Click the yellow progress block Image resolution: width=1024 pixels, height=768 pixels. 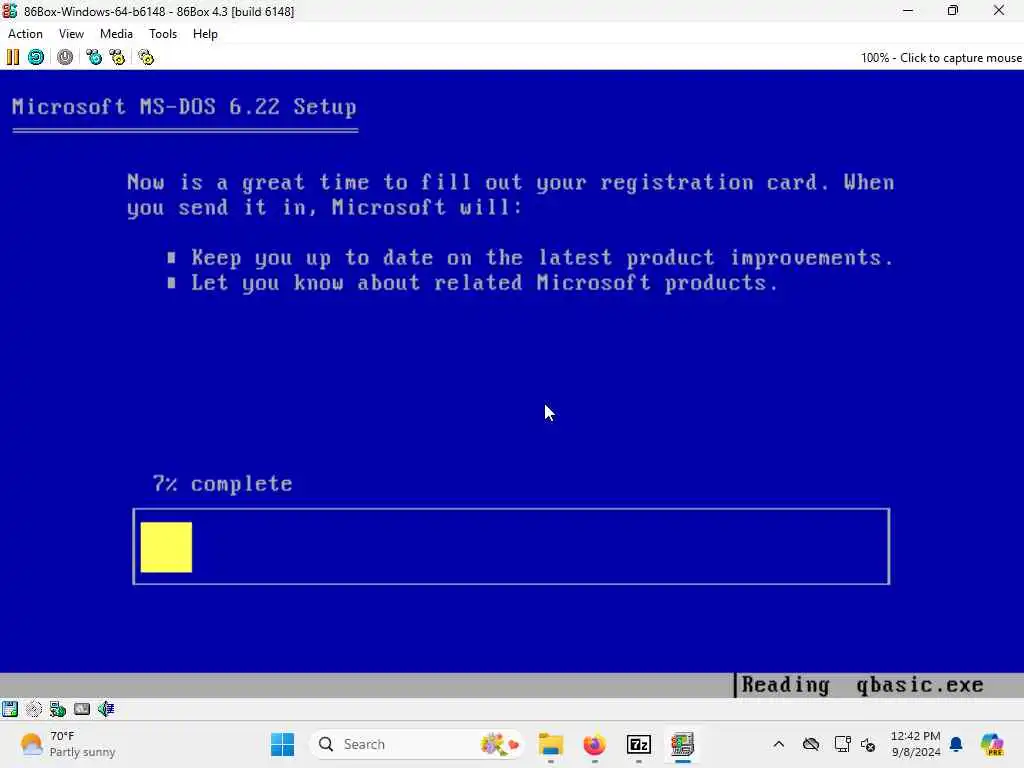coord(167,547)
